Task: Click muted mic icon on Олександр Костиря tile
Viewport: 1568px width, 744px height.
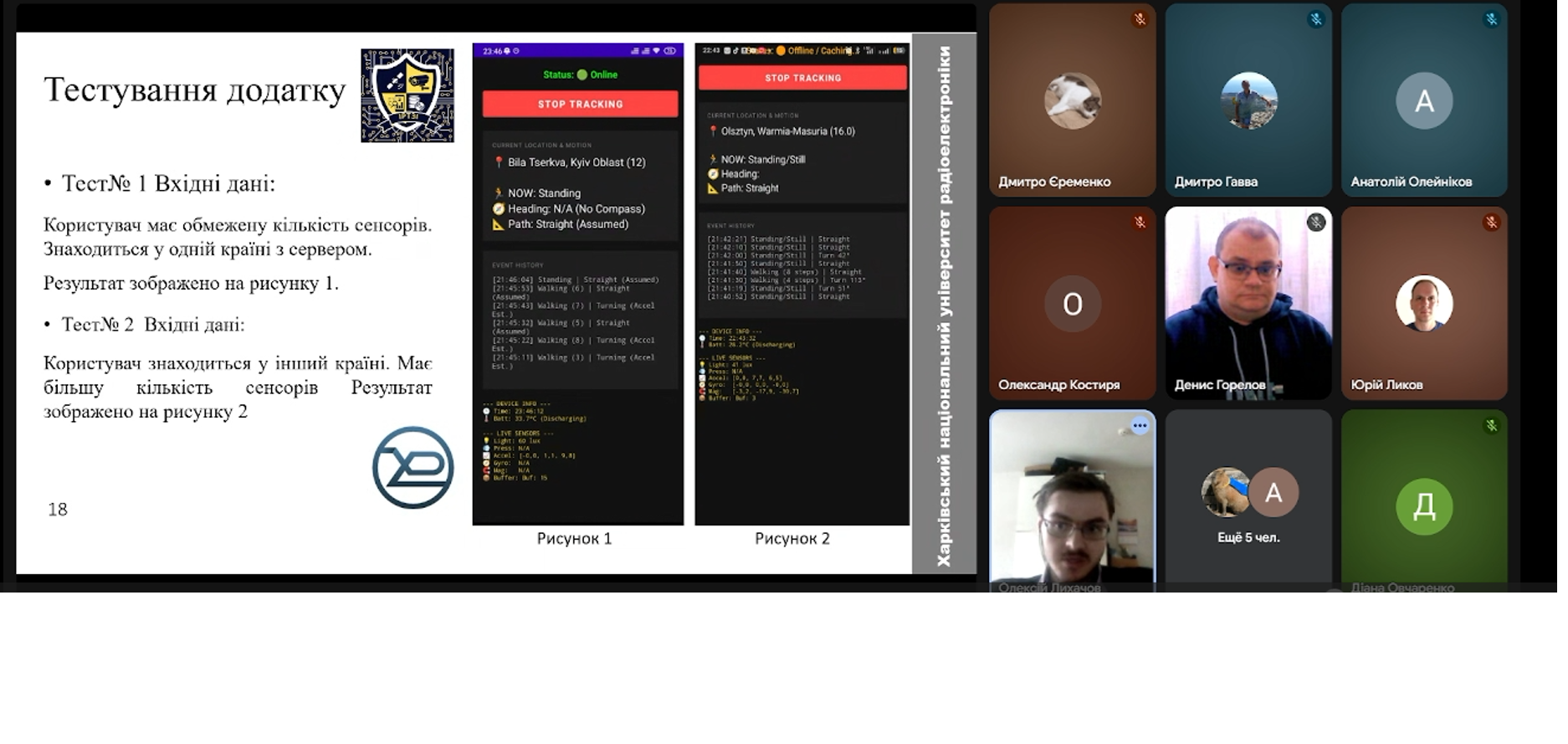Action: (x=1140, y=223)
